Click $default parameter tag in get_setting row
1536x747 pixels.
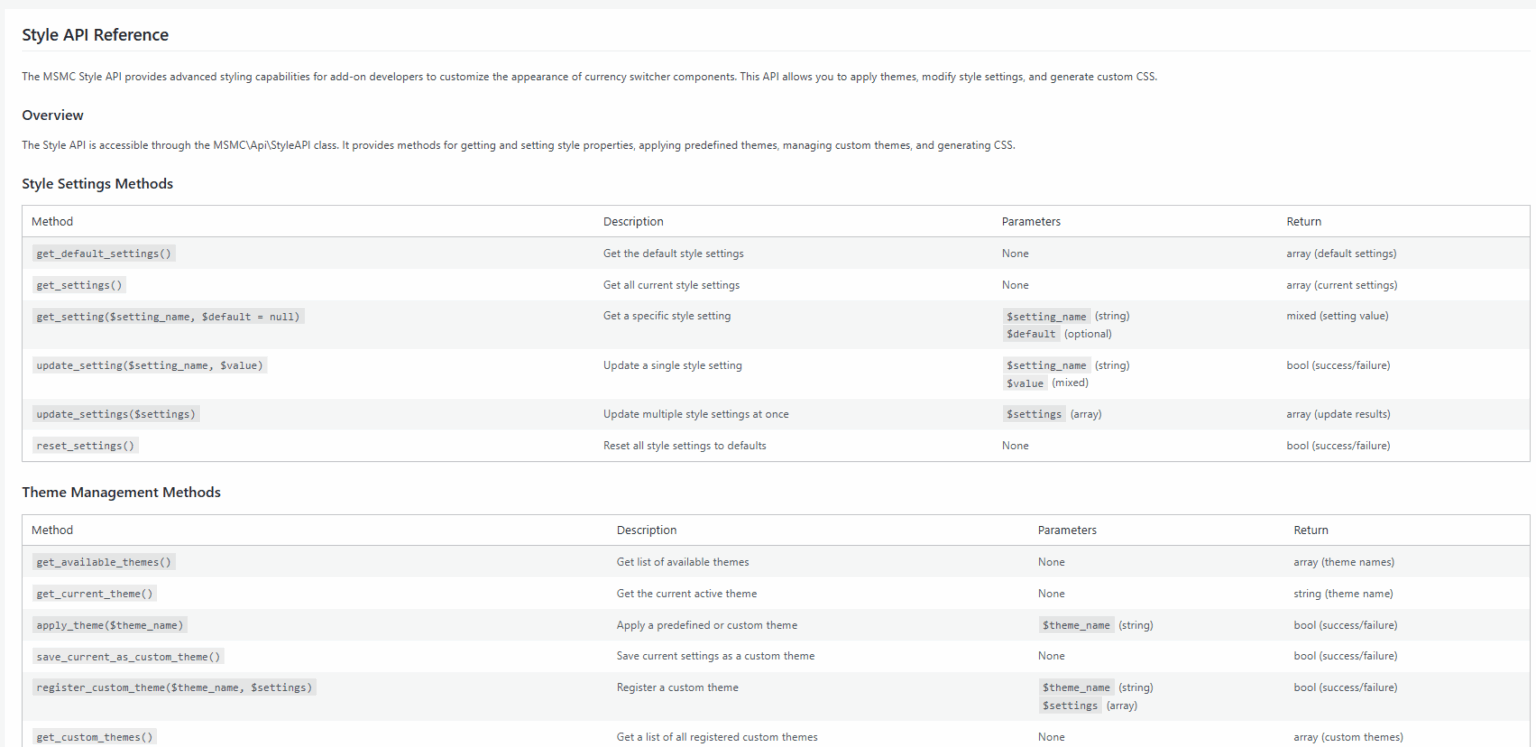coord(1029,333)
